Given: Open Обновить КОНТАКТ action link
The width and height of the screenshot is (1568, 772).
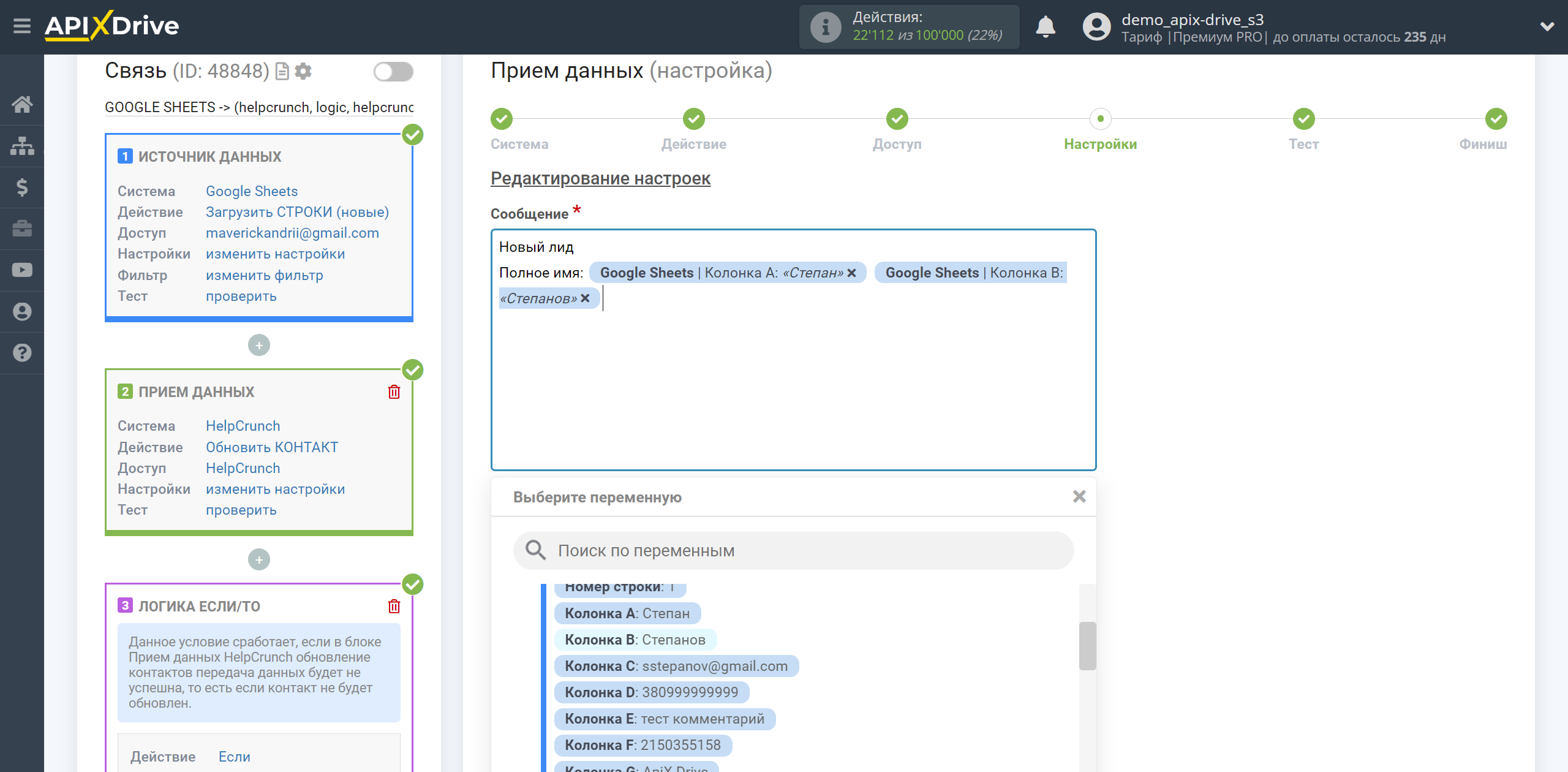Looking at the screenshot, I should [271, 447].
